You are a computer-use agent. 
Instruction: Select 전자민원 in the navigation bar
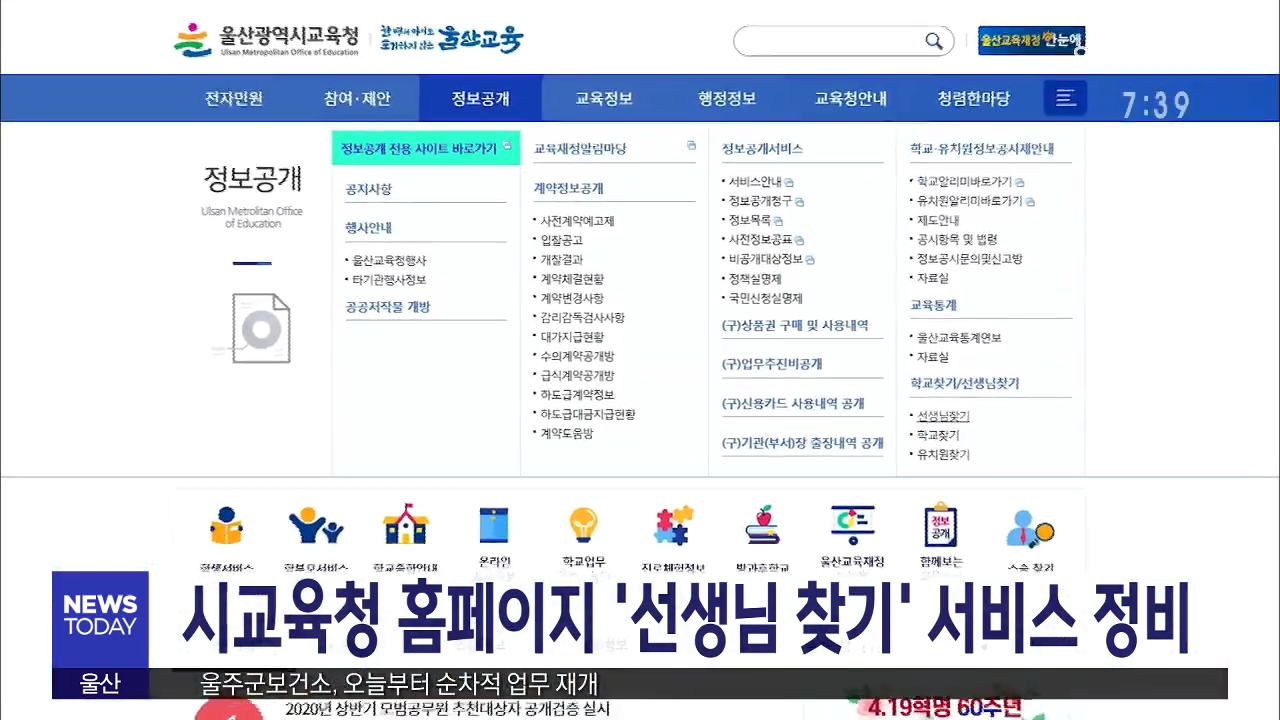(234, 99)
